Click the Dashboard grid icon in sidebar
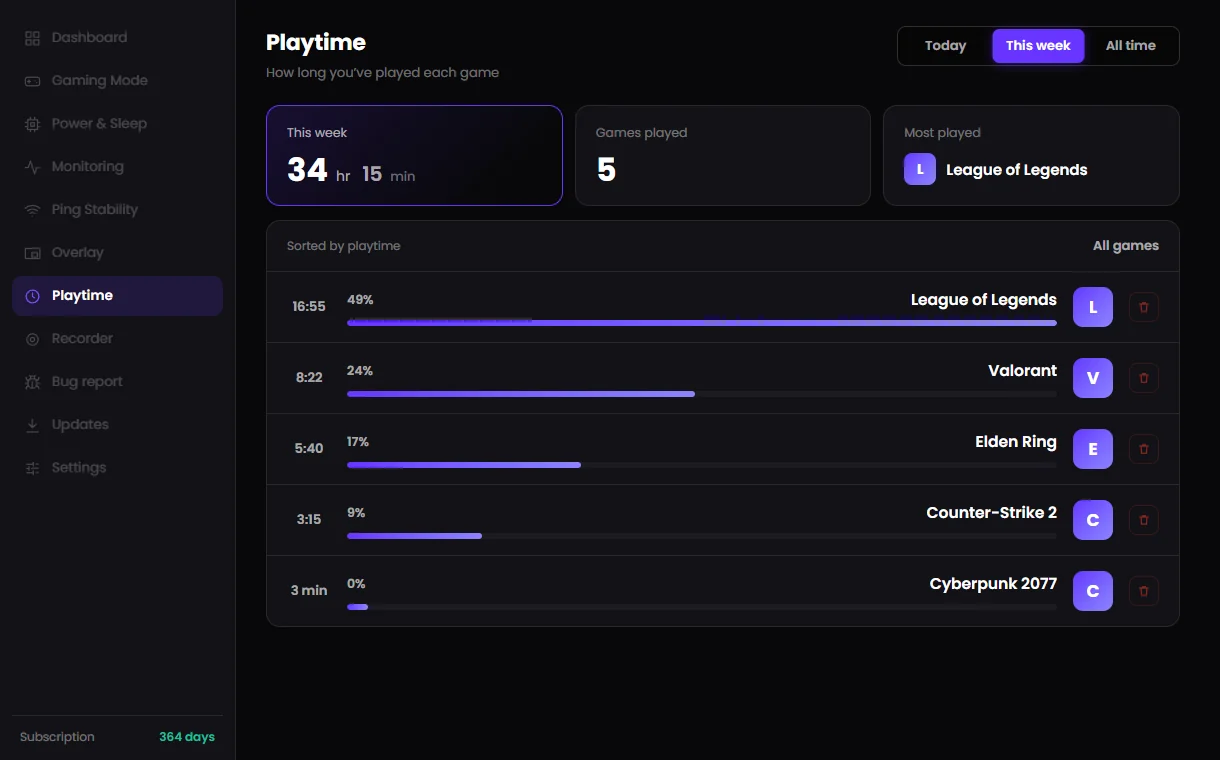This screenshot has height=760, width=1220. click(x=32, y=38)
